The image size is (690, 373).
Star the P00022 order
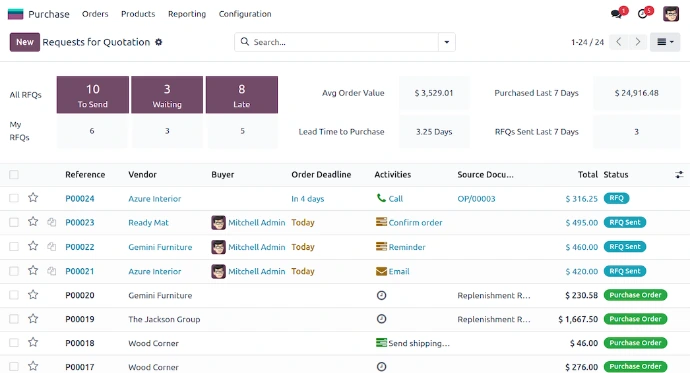point(33,246)
